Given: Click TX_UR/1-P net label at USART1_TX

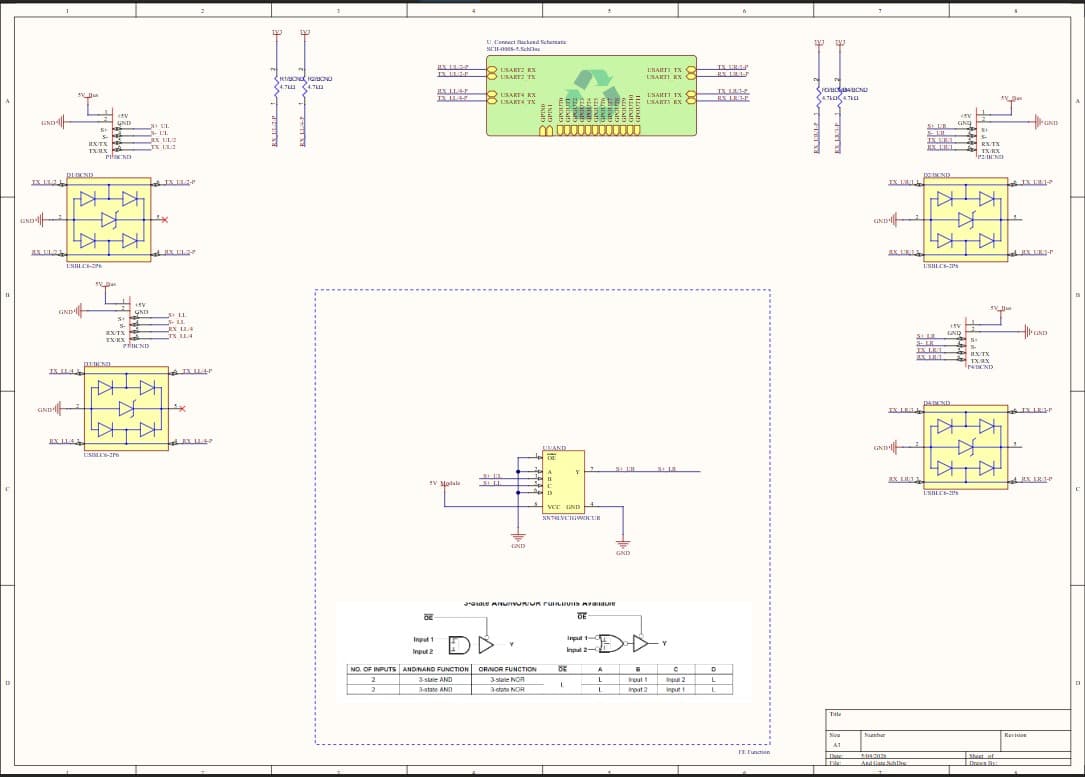Looking at the screenshot, I should [x=733, y=67].
